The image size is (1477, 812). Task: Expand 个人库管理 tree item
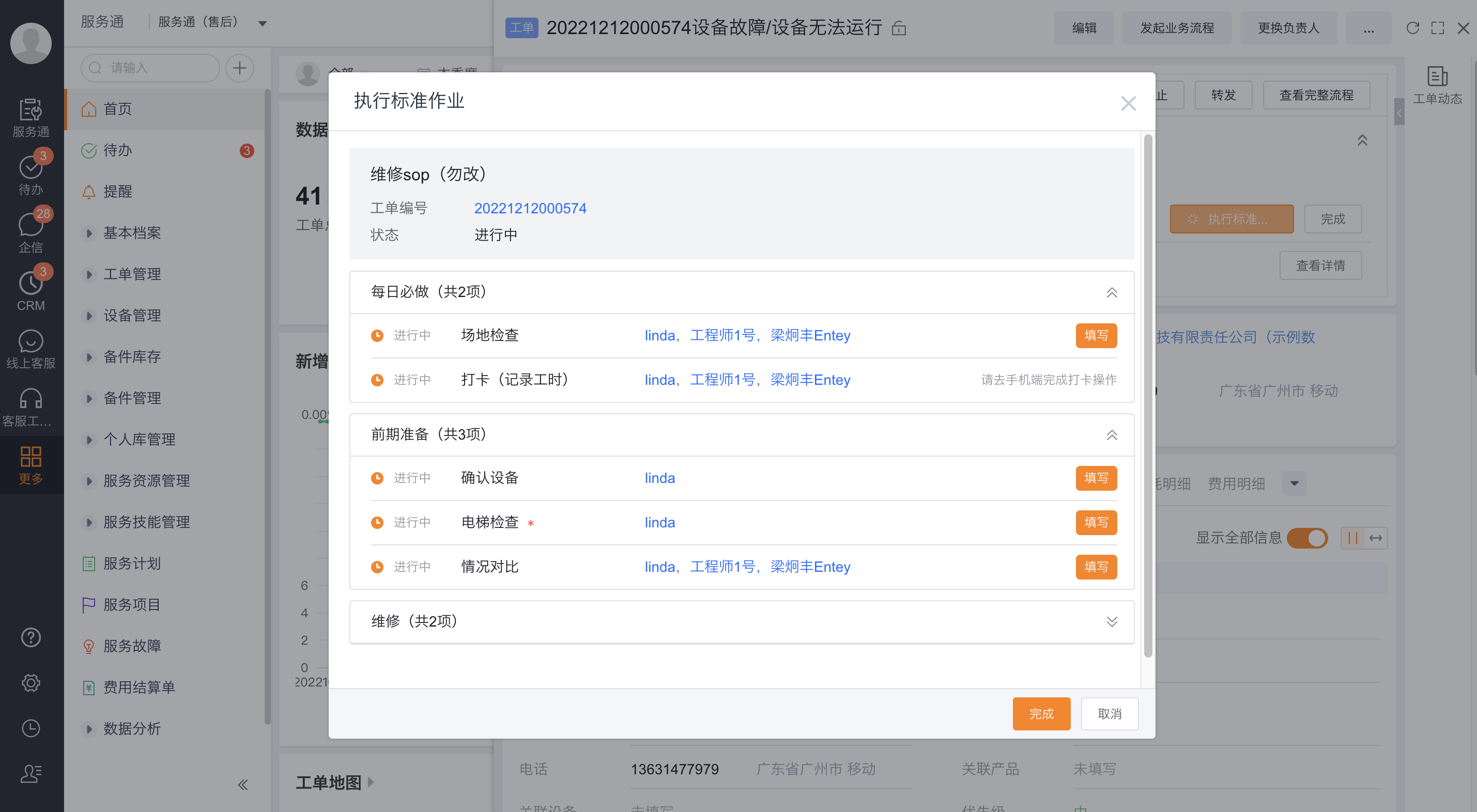tap(89, 440)
